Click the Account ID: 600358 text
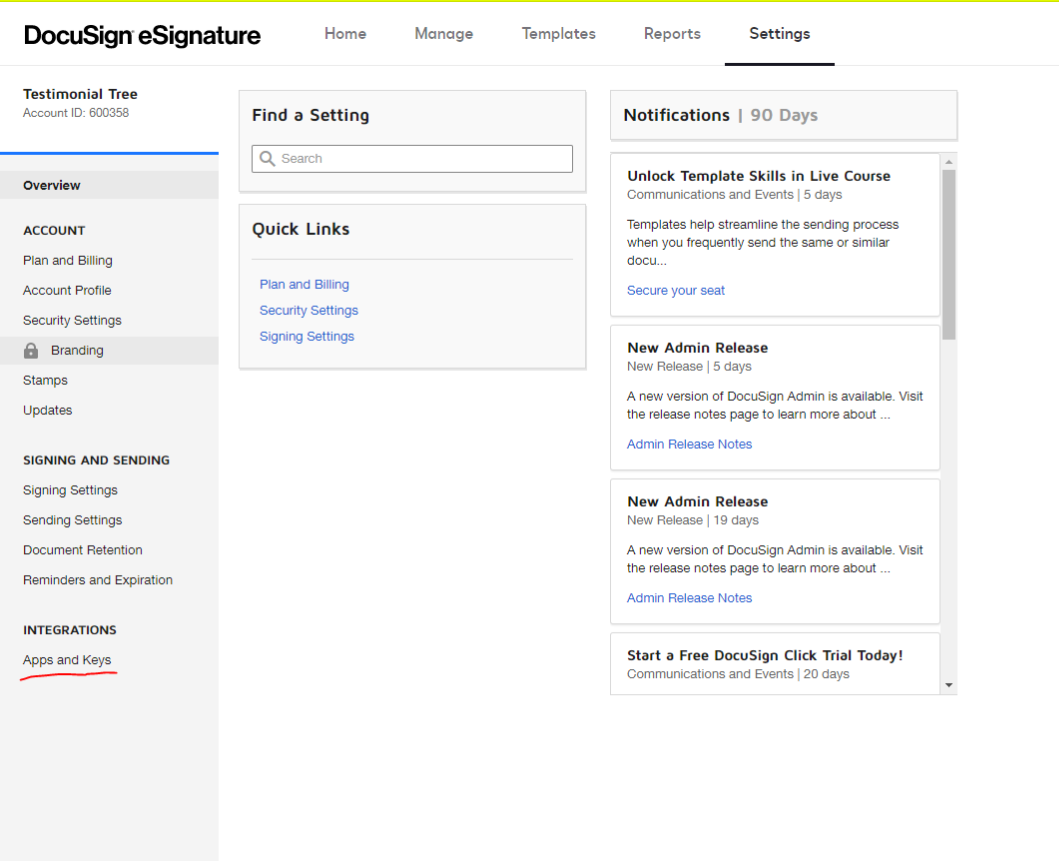The image size is (1059, 861). pos(76,113)
